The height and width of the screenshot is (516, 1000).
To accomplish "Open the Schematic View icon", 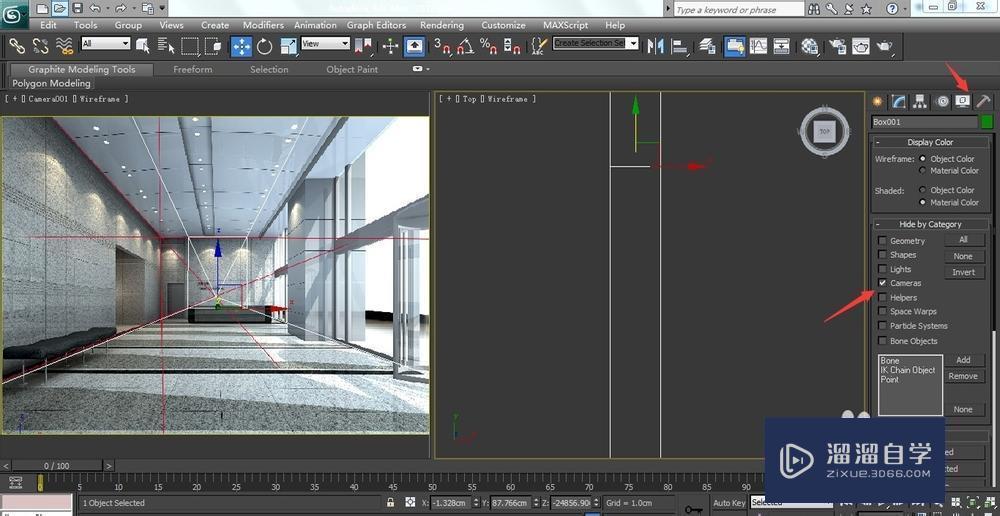I will [x=782, y=45].
